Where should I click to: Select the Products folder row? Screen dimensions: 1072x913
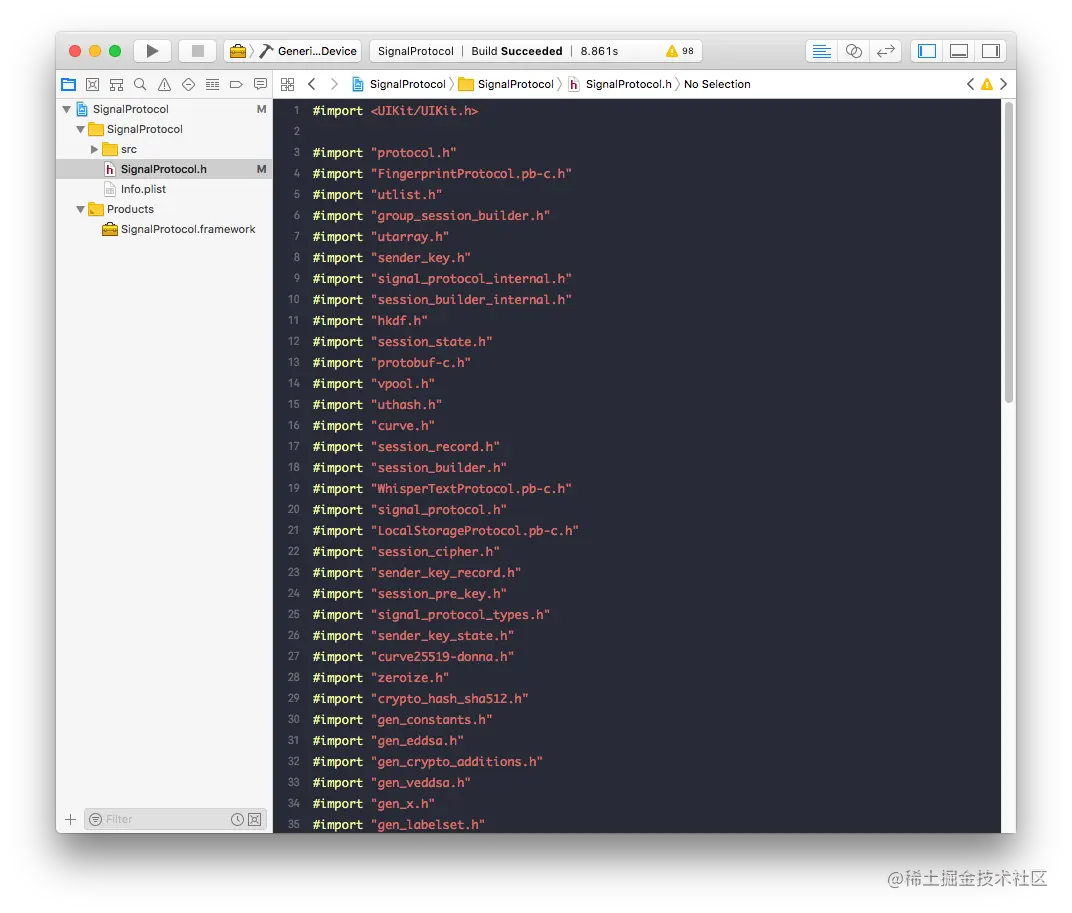click(x=164, y=209)
